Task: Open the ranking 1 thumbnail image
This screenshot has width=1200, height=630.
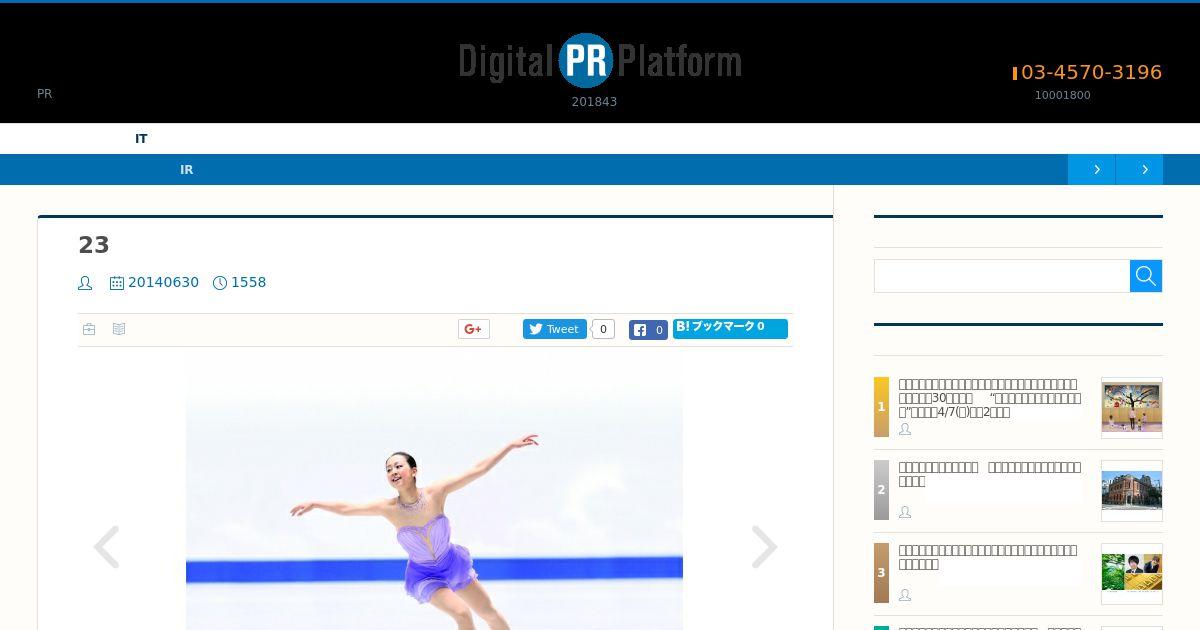Action: tap(1132, 408)
